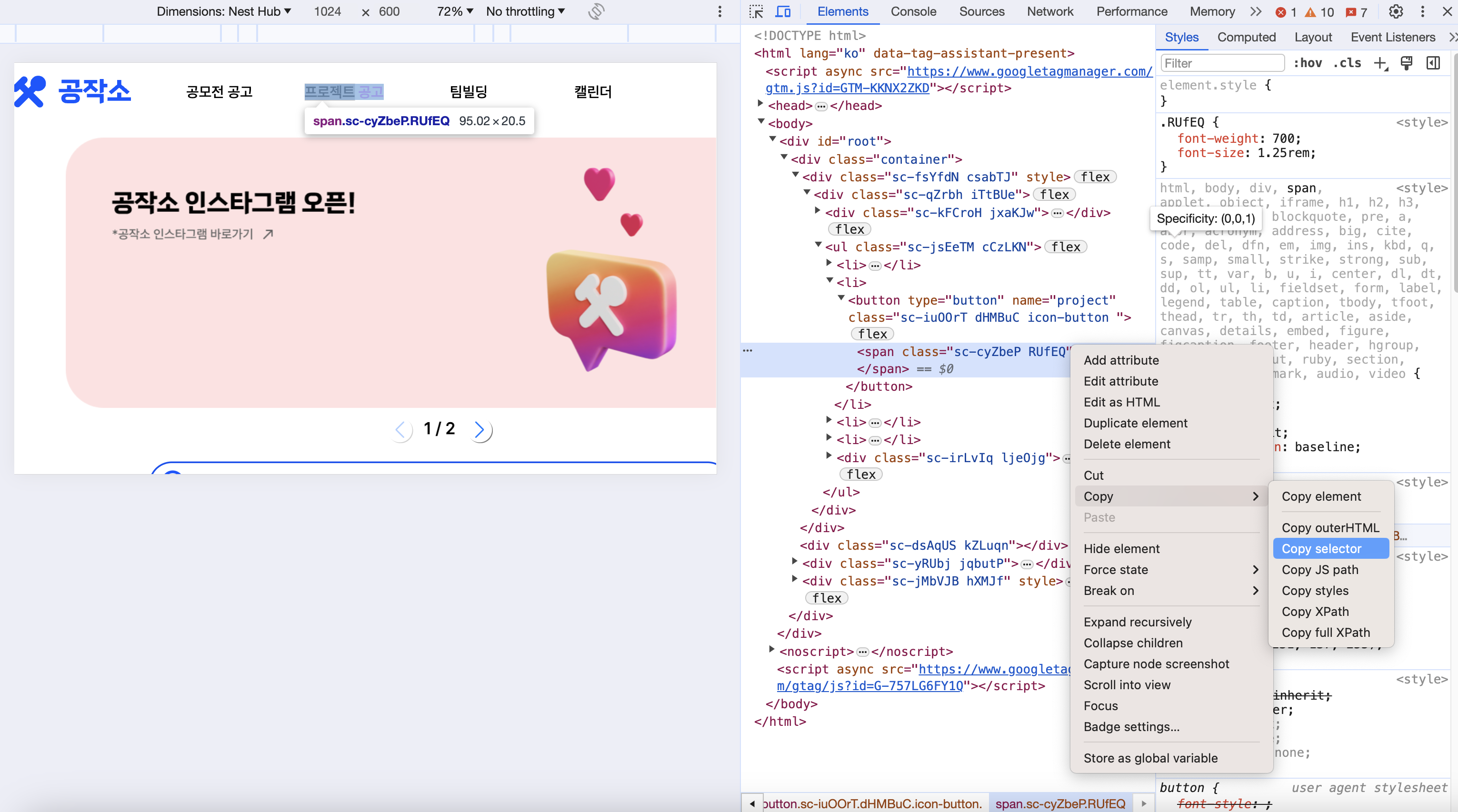Open actions ellipsis beside selected span row
The height and width of the screenshot is (812, 1458).
[x=748, y=350]
